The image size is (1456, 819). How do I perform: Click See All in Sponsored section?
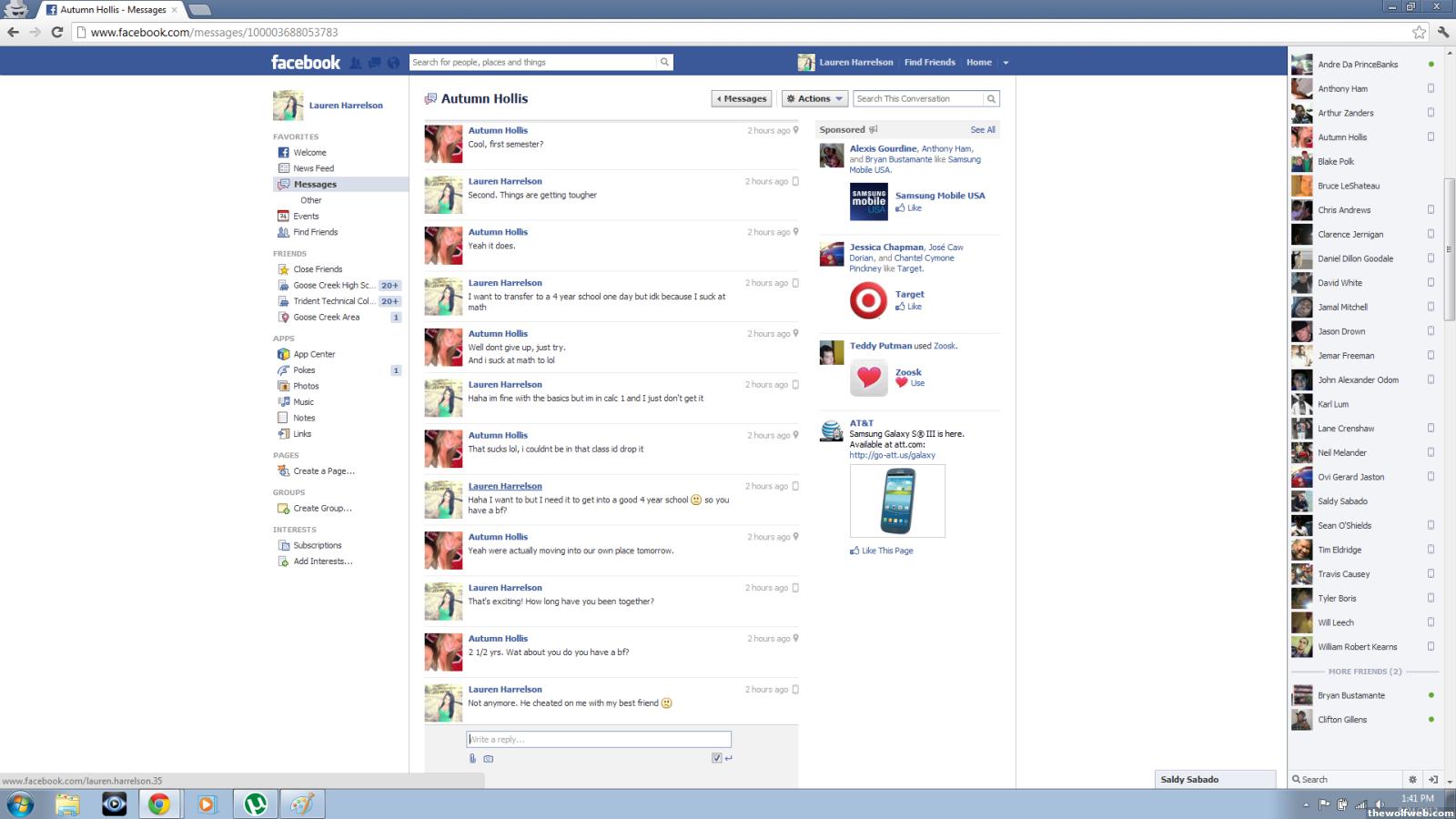click(983, 130)
